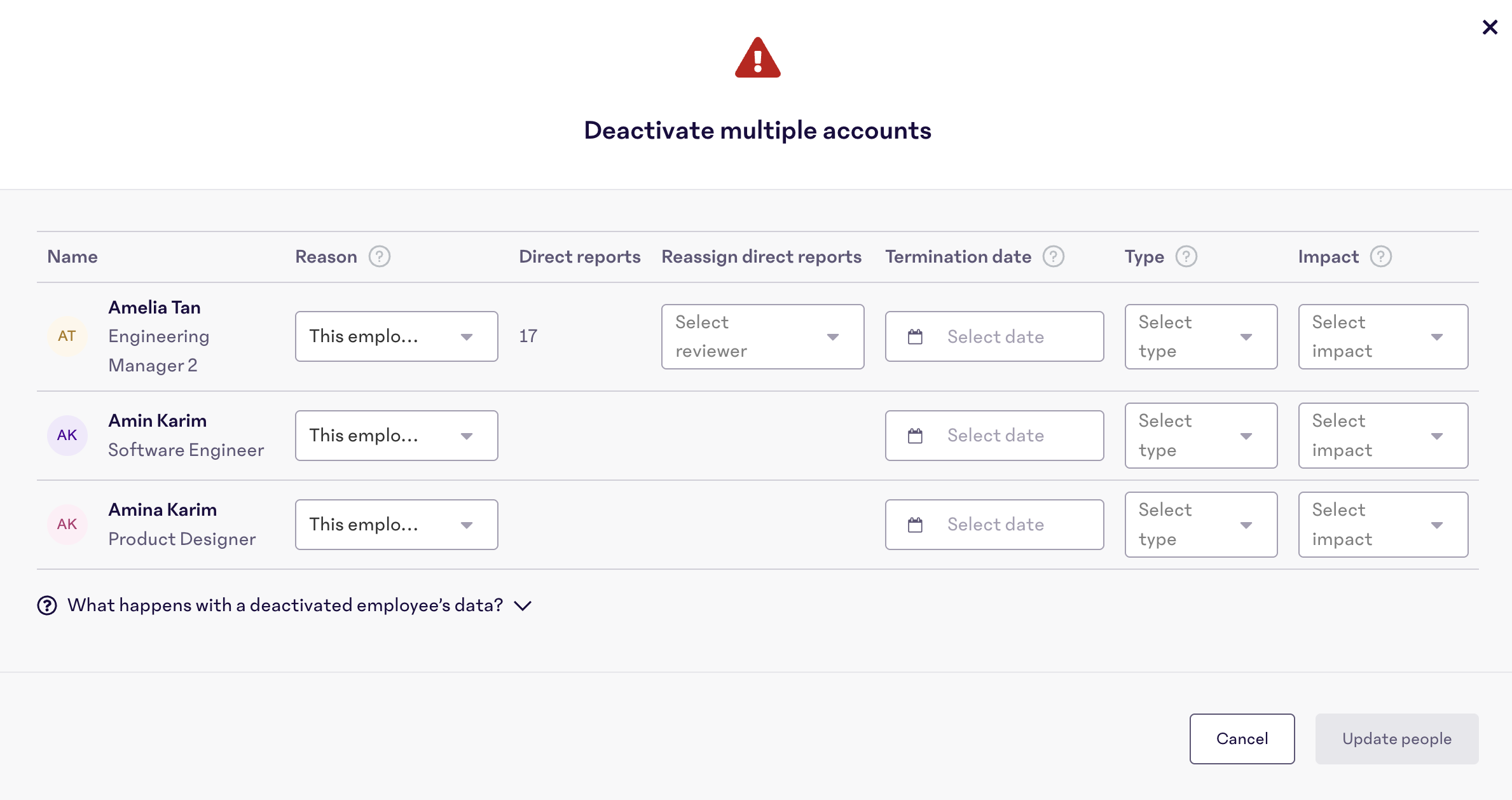1512x800 pixels.
Task: Click Amina Karim's termination date field
Action: point(994,525)
